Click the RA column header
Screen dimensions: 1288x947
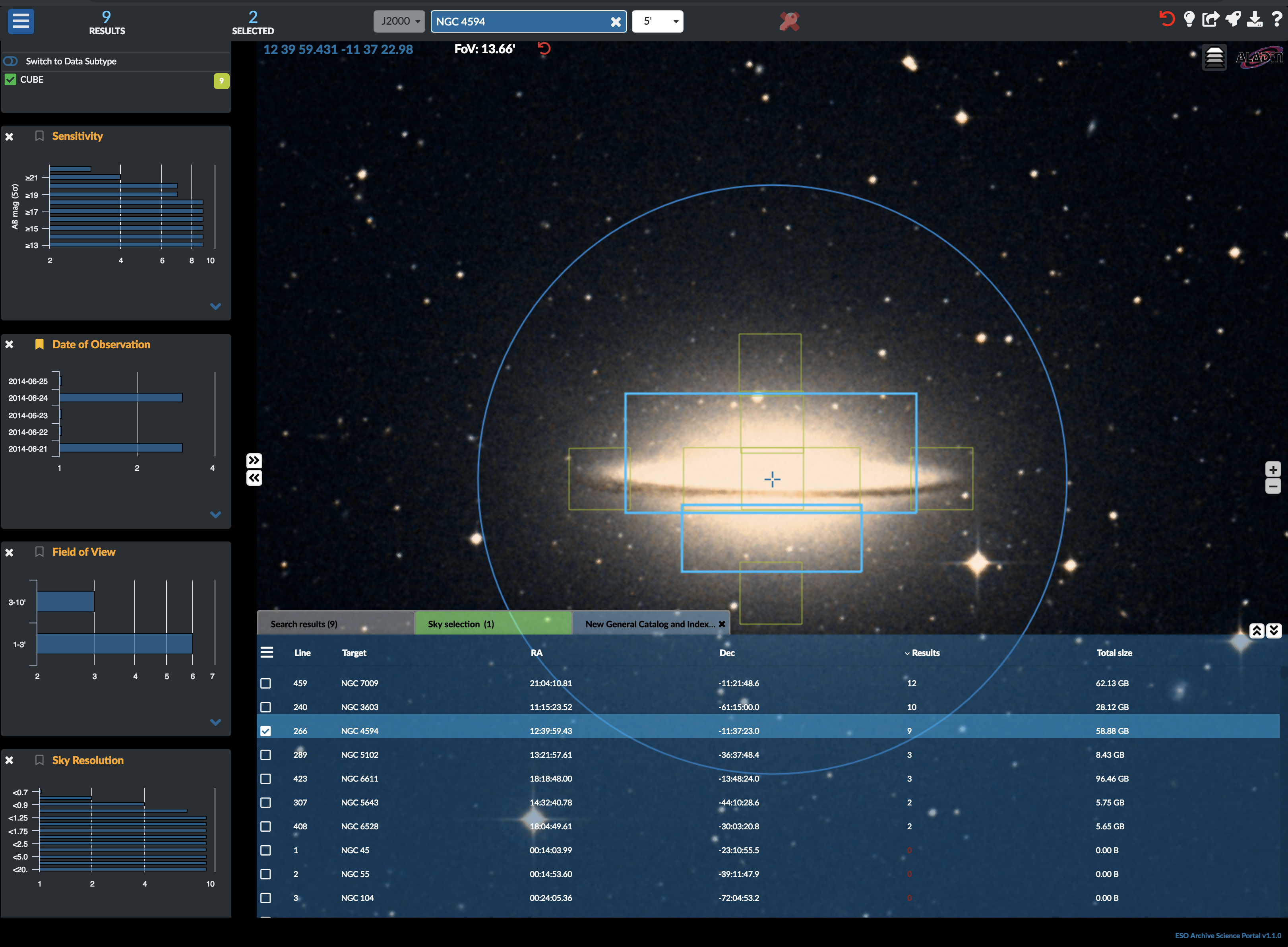(536, 653)
